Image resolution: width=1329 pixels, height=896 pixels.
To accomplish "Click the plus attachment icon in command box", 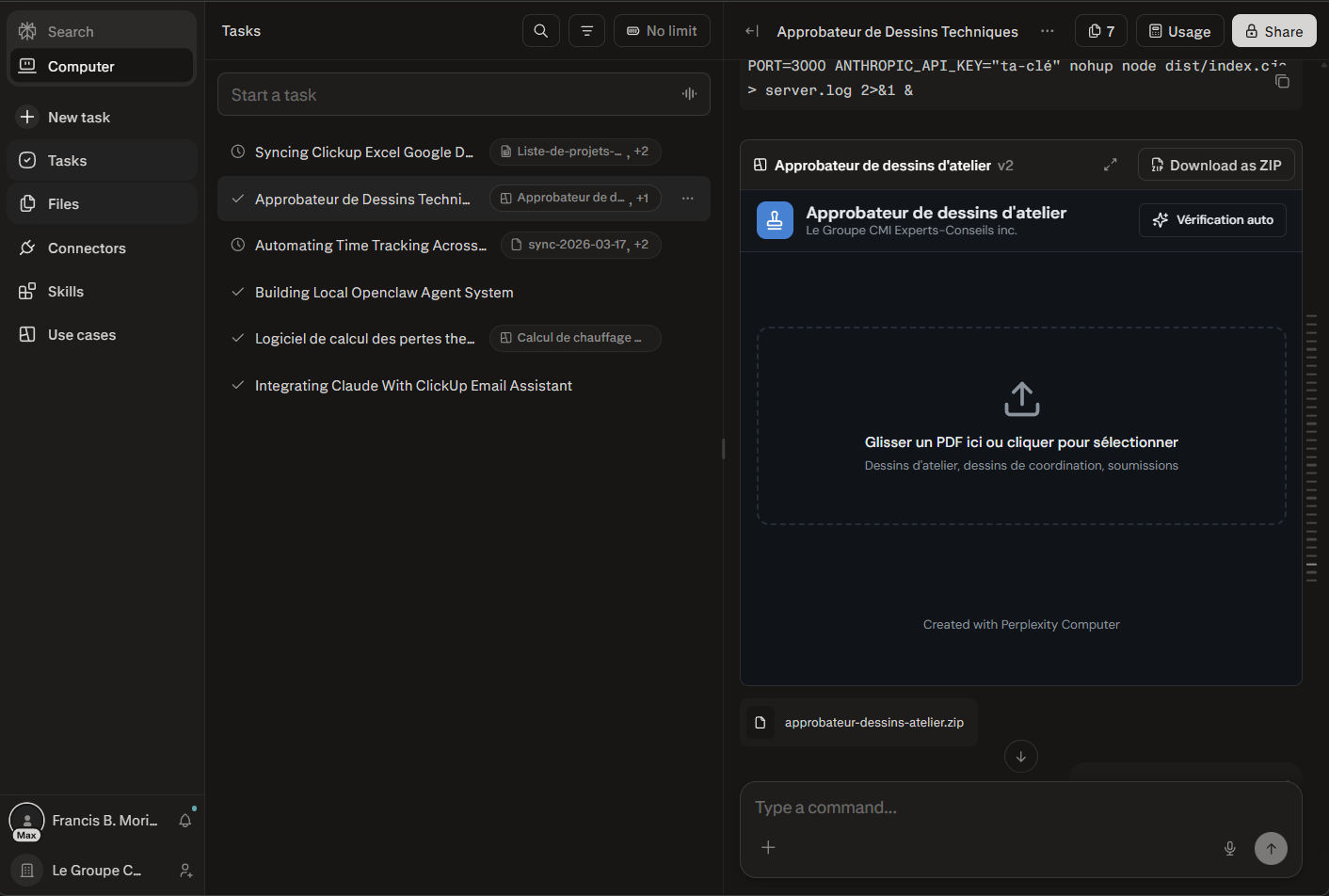I will [768, 847].
